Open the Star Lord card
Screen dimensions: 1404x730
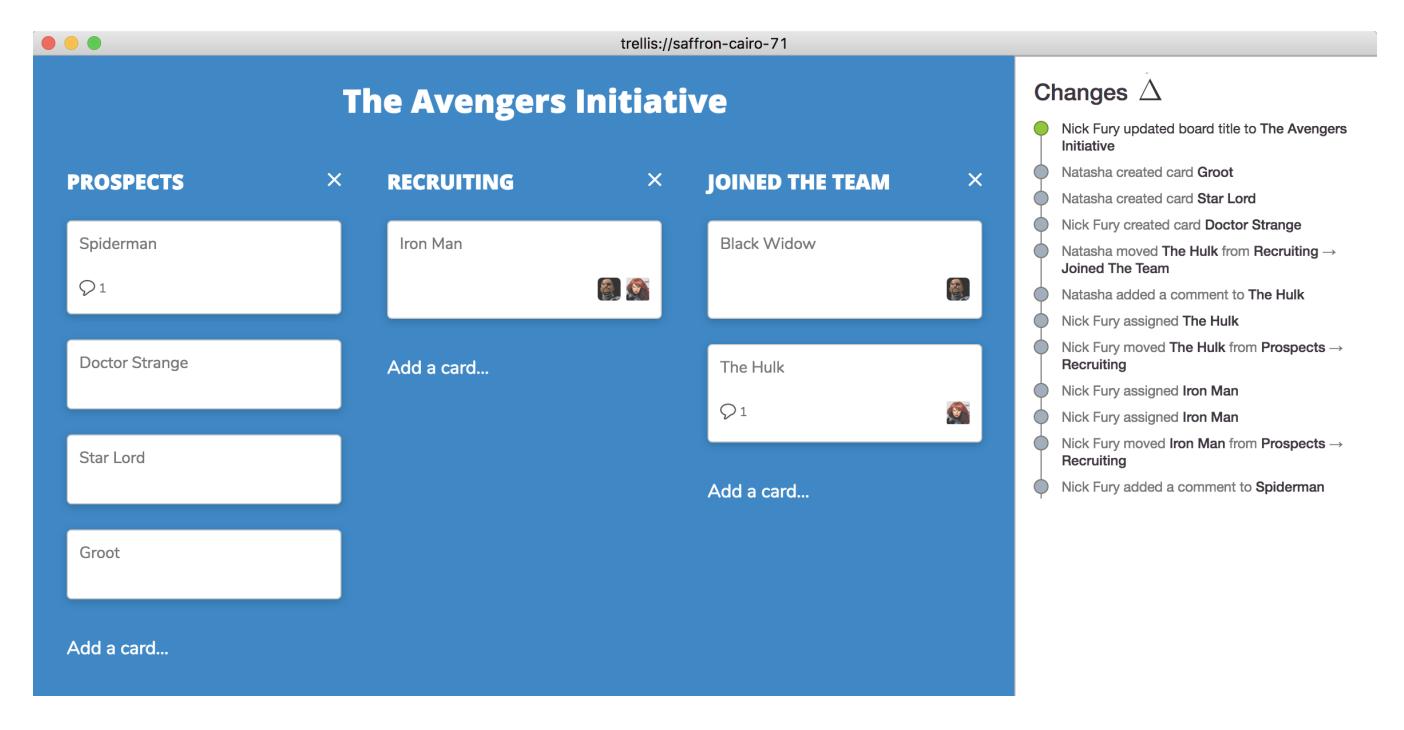tap(204, 469)
